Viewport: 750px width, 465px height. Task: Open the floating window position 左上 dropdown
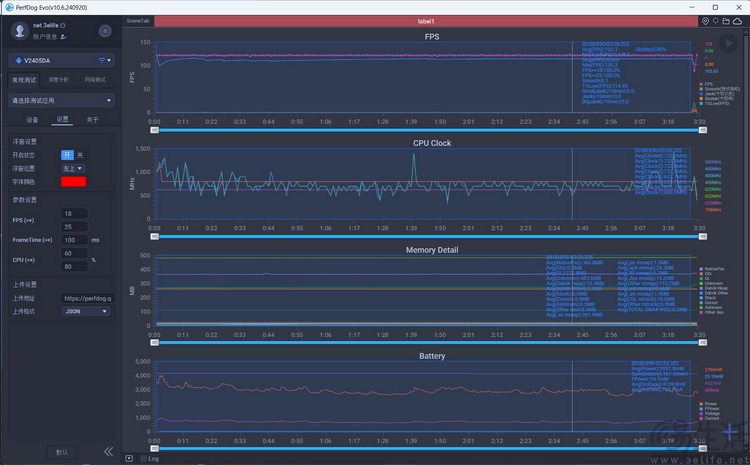click(74, 168)
